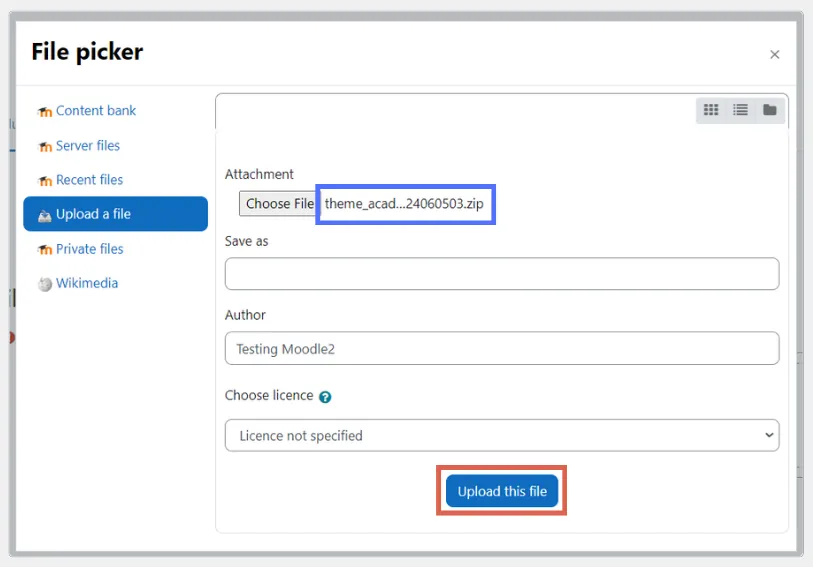Click the Upload a file icon
This screenshot has width=813, height=567.
(45, 215)
